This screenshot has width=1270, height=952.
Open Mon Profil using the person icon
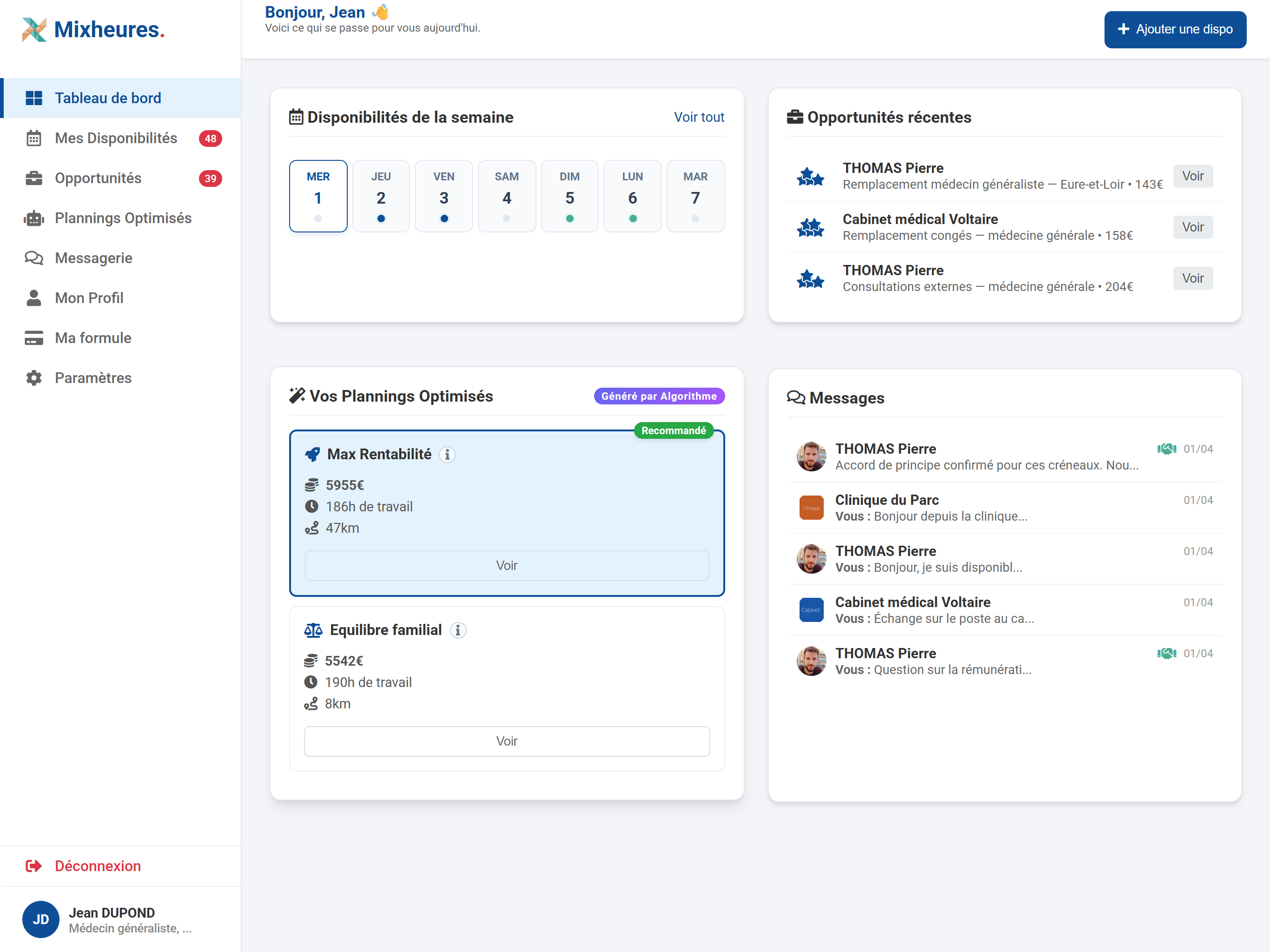34,297
